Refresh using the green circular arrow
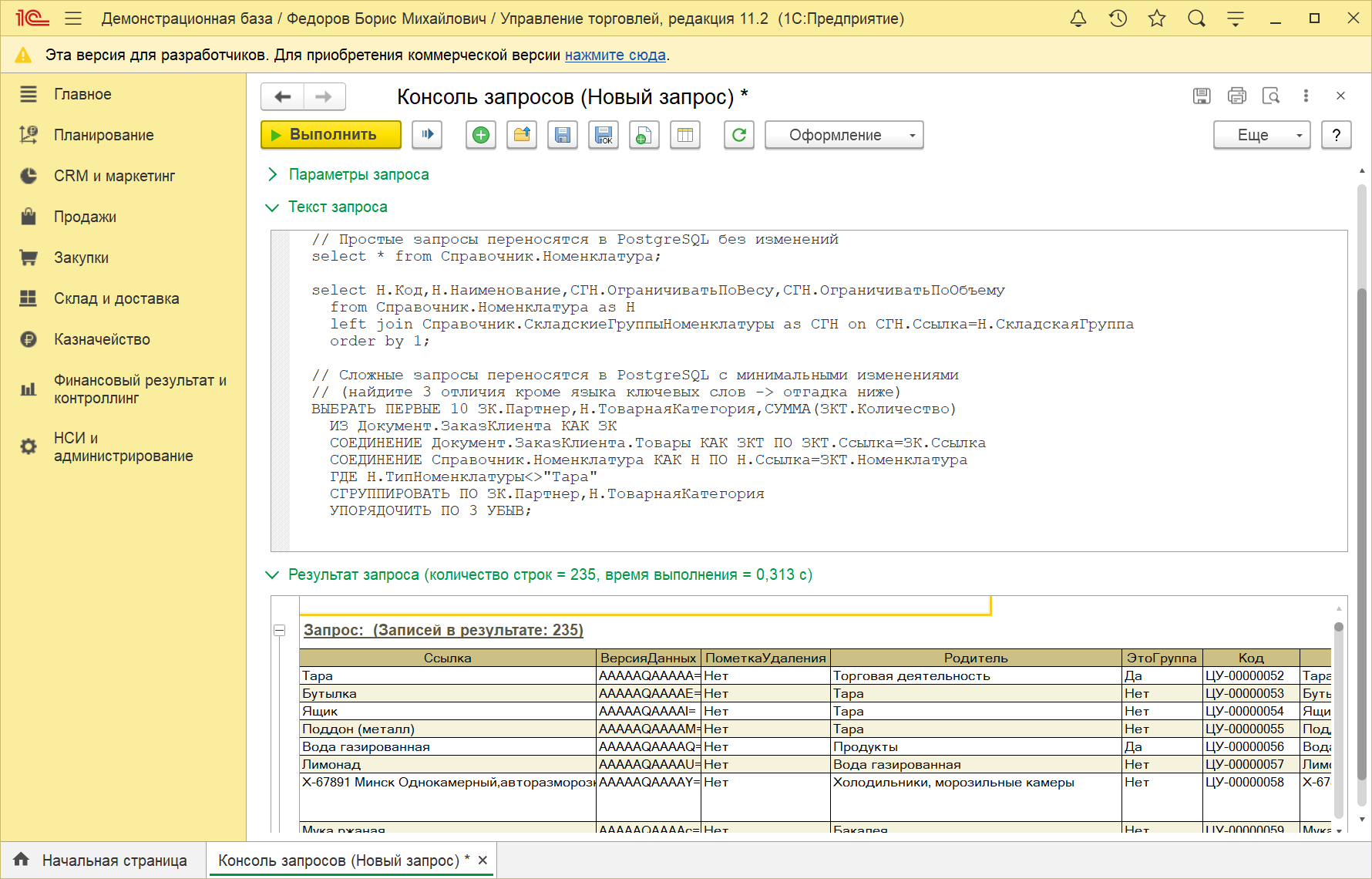 [738, 135]
